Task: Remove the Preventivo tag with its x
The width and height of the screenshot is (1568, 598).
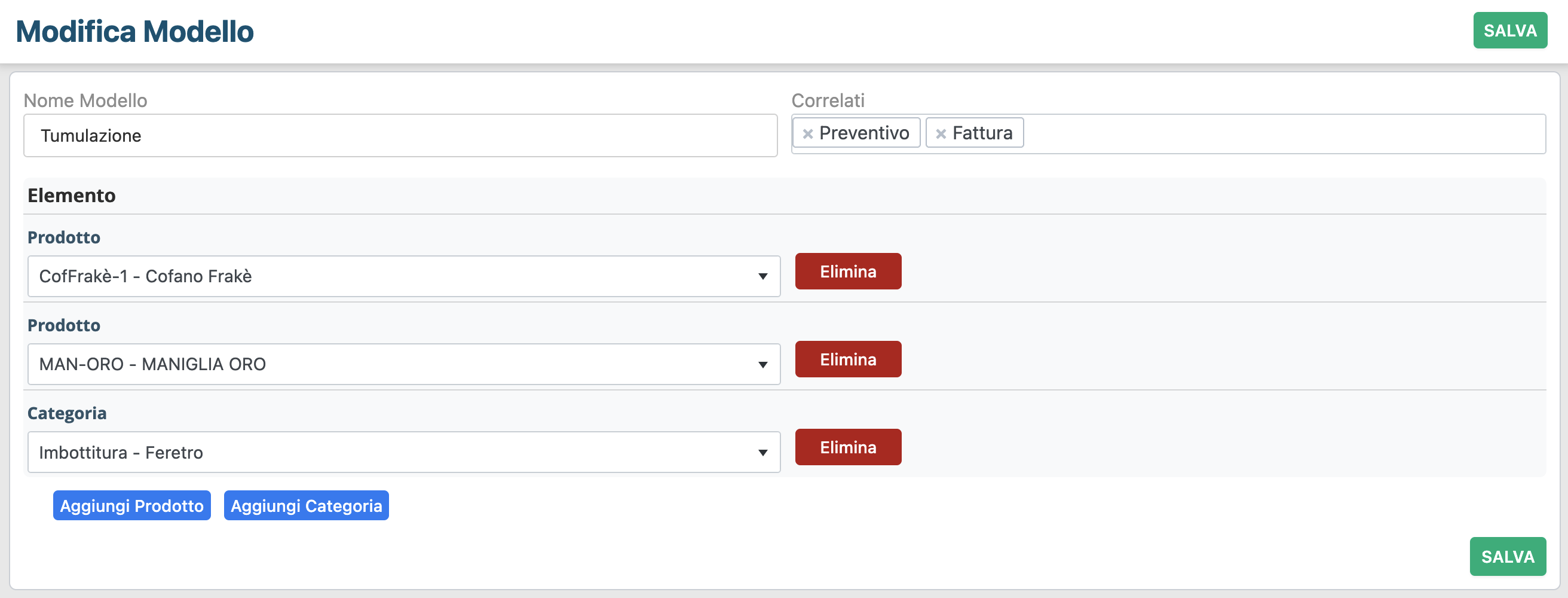Action: point(807,134)
